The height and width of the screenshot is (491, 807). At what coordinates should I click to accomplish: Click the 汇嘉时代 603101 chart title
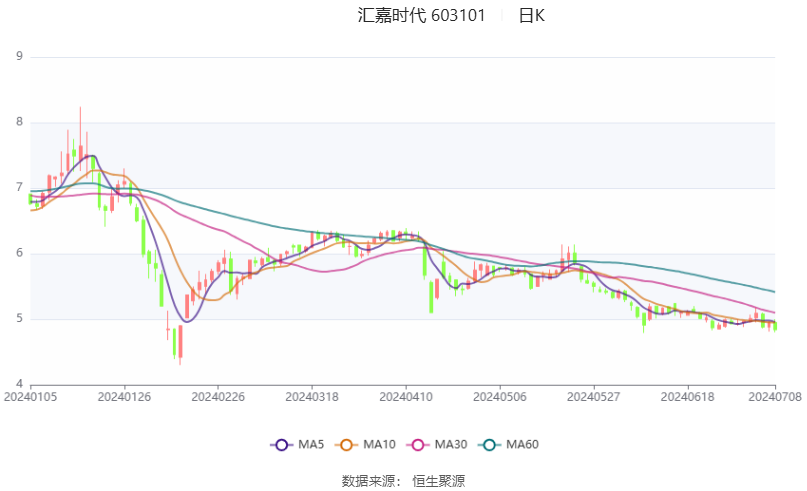point(421,15)
